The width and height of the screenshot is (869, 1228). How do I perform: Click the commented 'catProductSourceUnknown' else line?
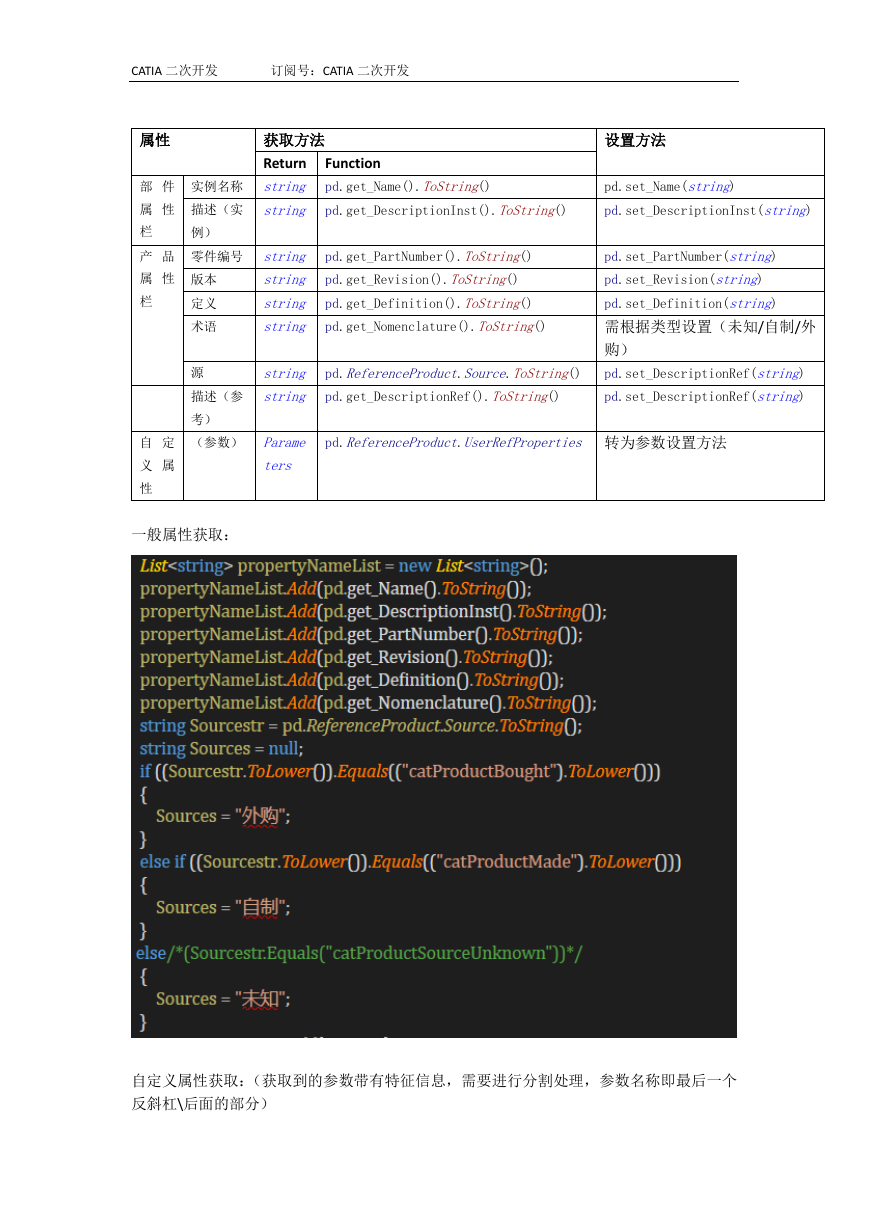click(359, 954)
